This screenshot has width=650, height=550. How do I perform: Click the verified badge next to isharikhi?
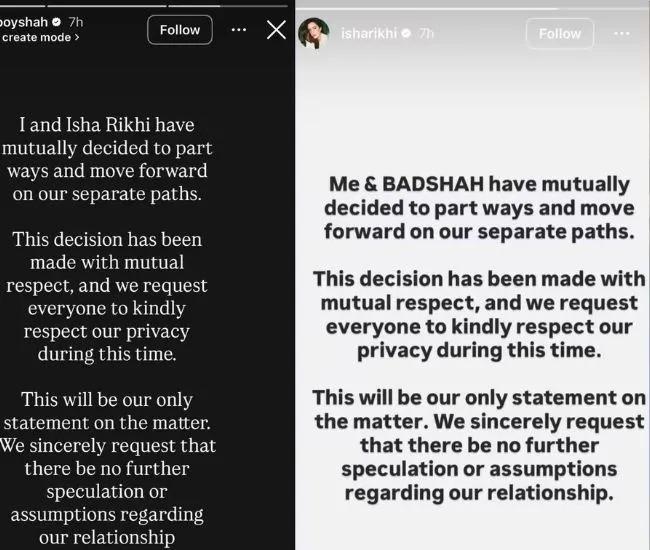407,33
